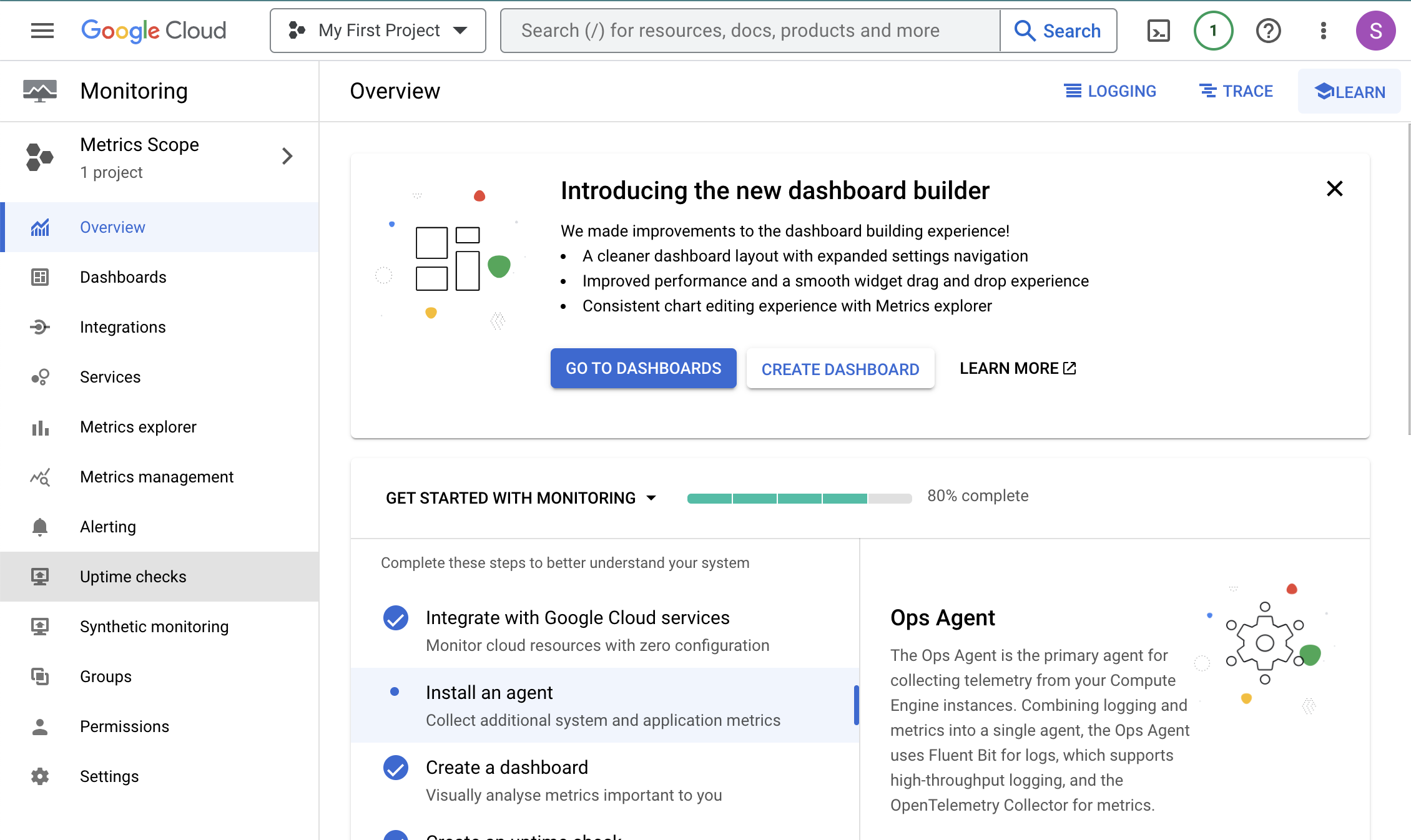Image resolution: width=1411 pixels, height=840 pixels.
Task: Open the help question mark icon
Action: (1268, 31)
